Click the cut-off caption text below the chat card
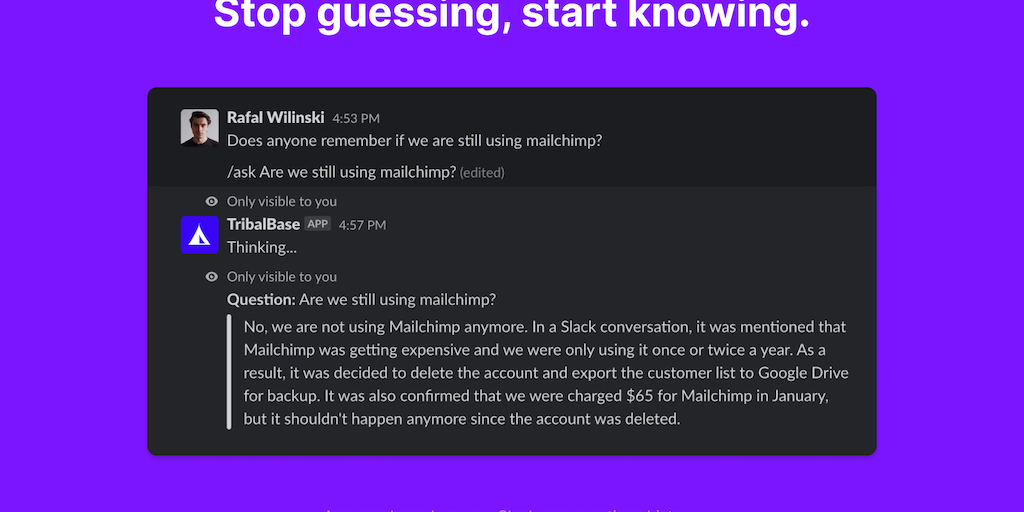 click(511, 508)
